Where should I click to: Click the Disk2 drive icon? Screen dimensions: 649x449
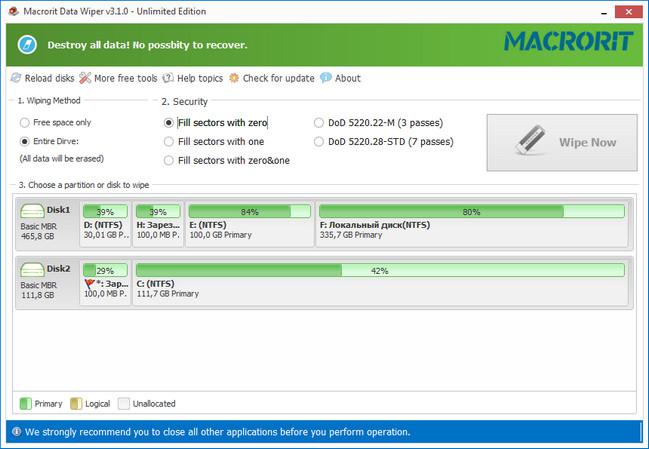[32, 270]
